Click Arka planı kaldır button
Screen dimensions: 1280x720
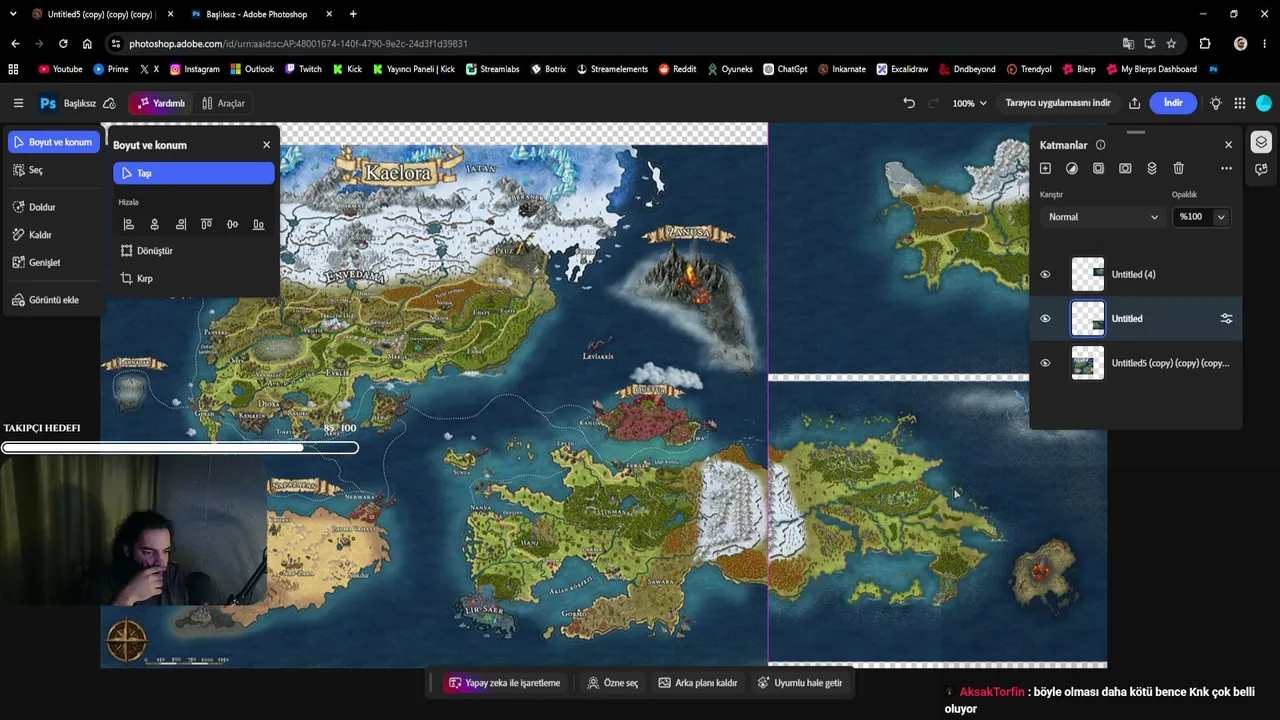(x=697, y=683)
